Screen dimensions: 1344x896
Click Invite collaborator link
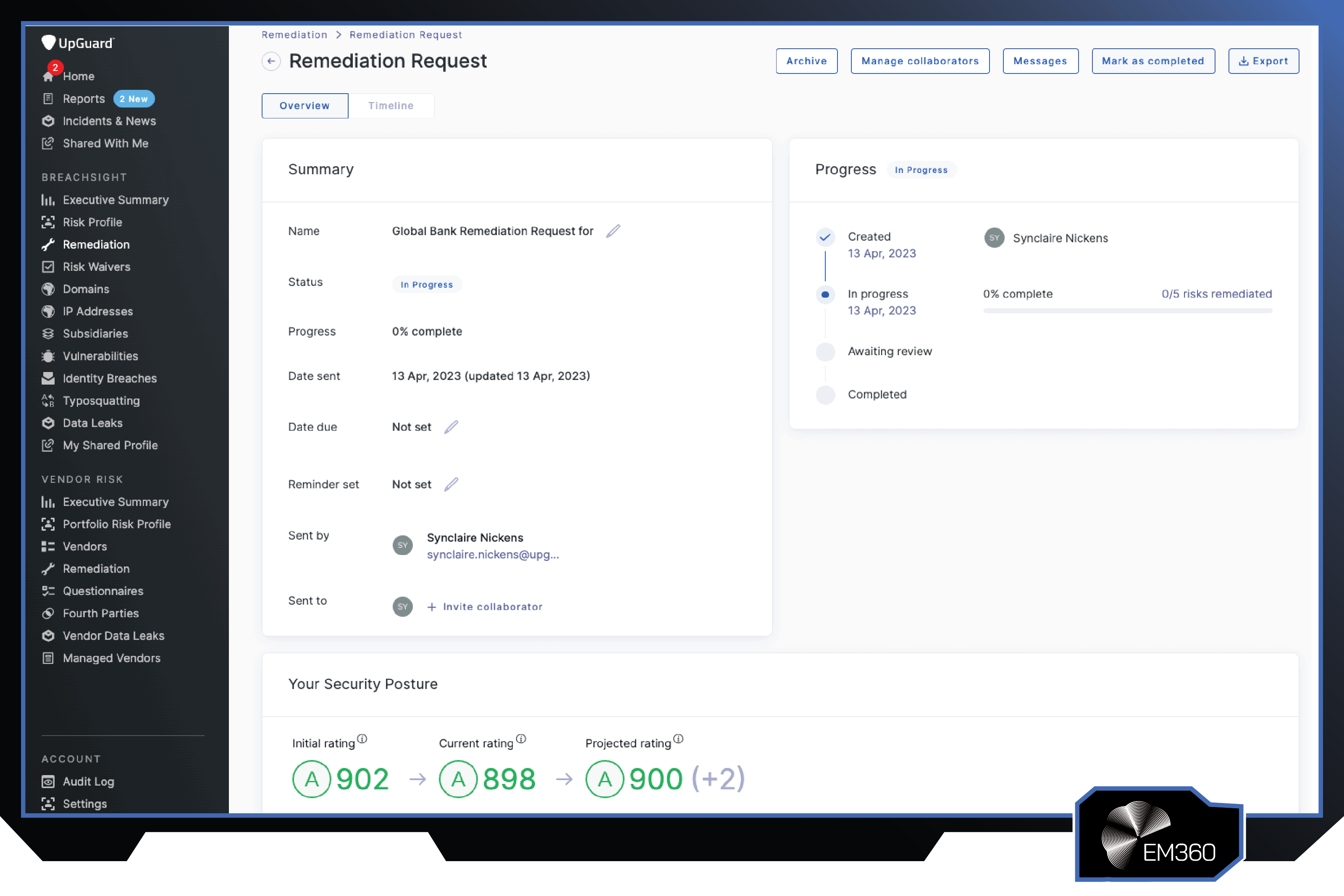[485, 607]
